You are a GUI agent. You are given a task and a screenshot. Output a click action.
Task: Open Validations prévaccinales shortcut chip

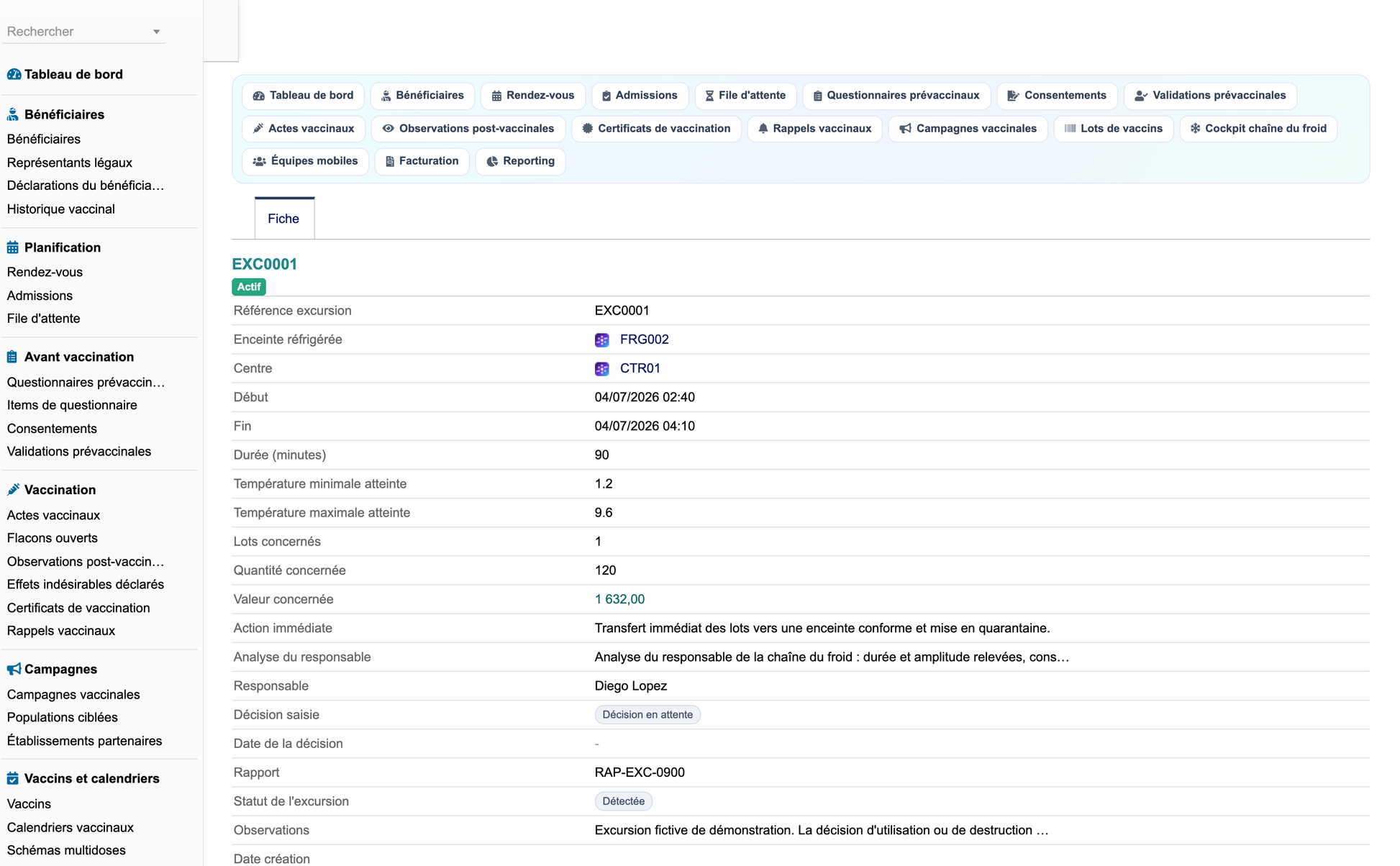pos(1210,96)
